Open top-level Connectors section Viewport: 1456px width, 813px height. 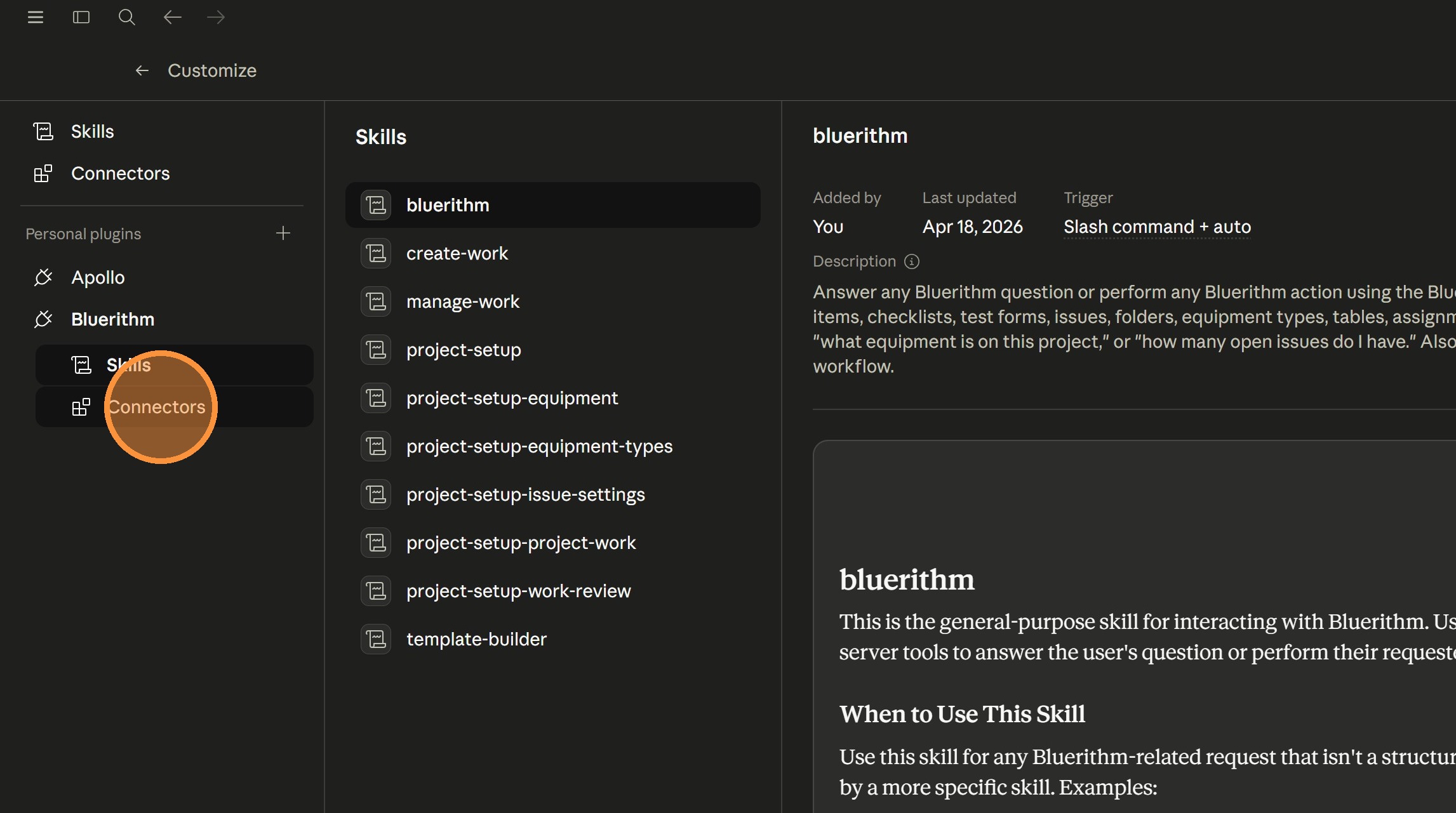[120, 173]
